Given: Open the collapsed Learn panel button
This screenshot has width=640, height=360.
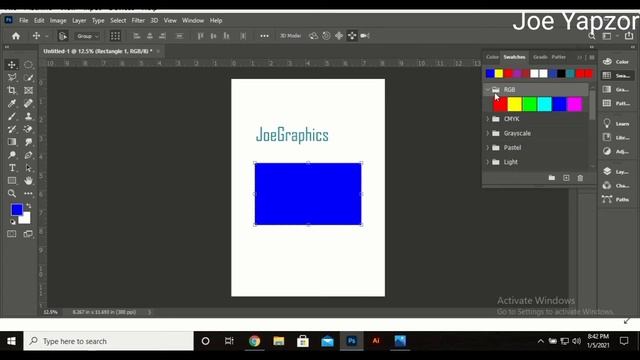Looking at the screenshot, I should (616, 124).
